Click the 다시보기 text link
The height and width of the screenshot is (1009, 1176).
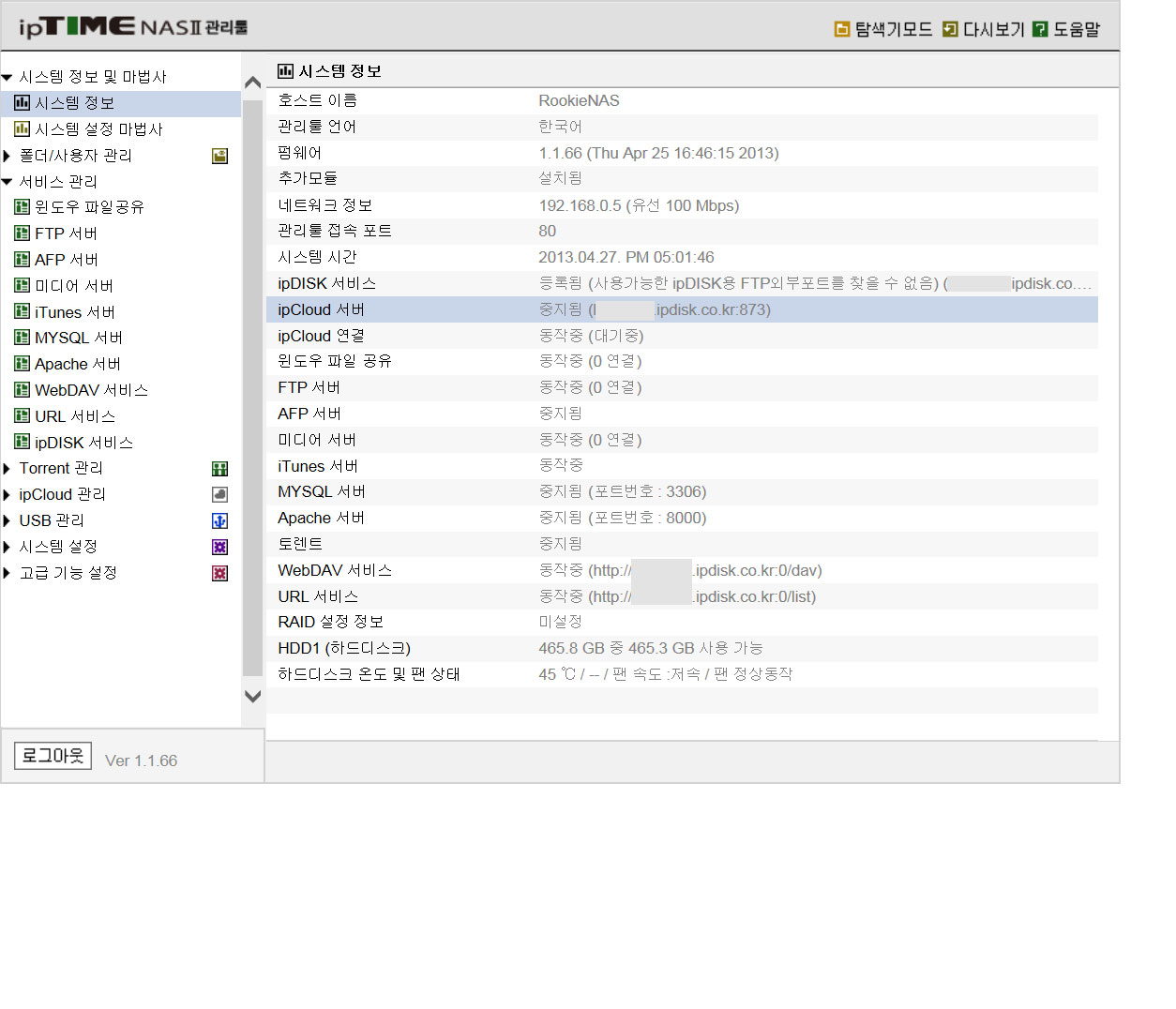(994, 29)
